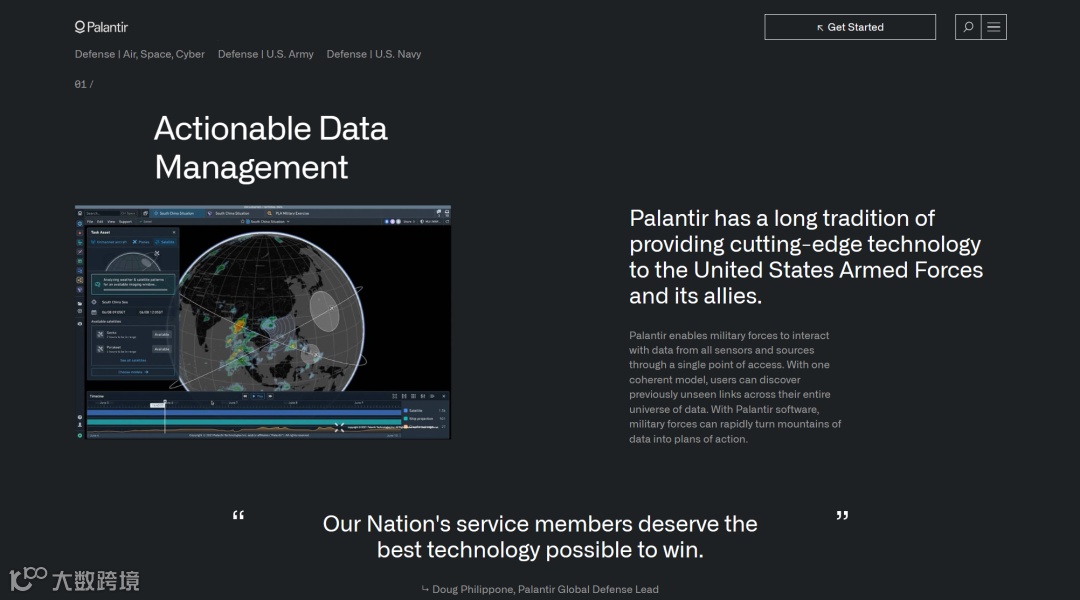Screen dimensions: 1080x600
Task: Open the hamburger menu icon
Action: (994, 27)
